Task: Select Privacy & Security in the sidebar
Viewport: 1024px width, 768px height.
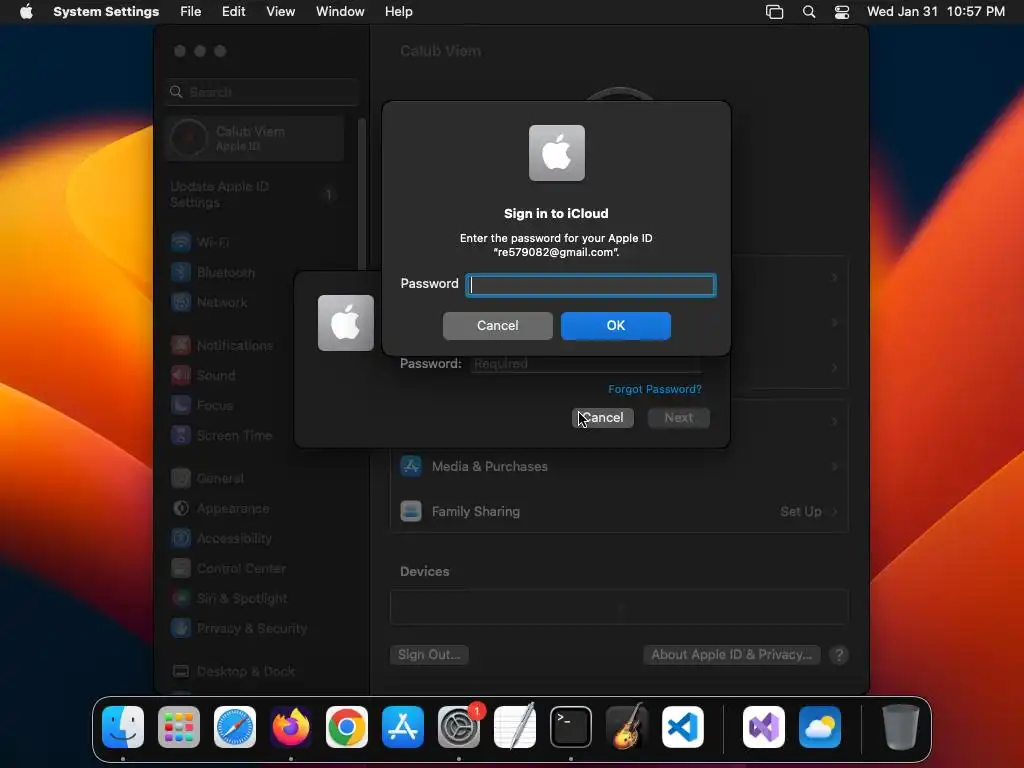Action: 255,629
